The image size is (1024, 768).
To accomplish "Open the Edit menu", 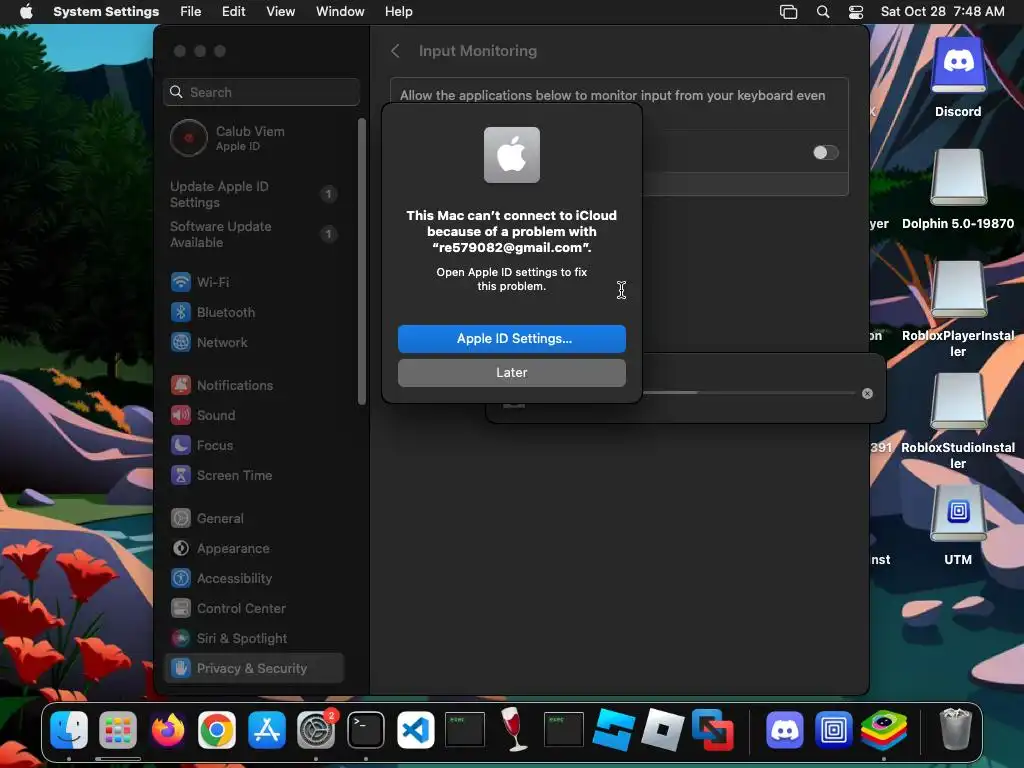I will pos(233,12).
